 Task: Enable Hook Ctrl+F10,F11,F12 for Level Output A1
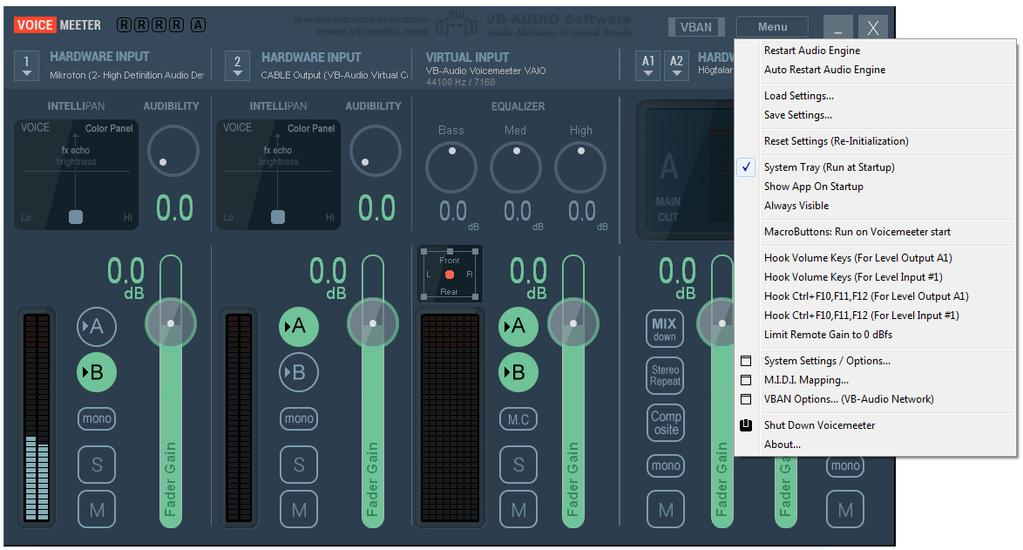pyautogui.click(x=866, y=296)
